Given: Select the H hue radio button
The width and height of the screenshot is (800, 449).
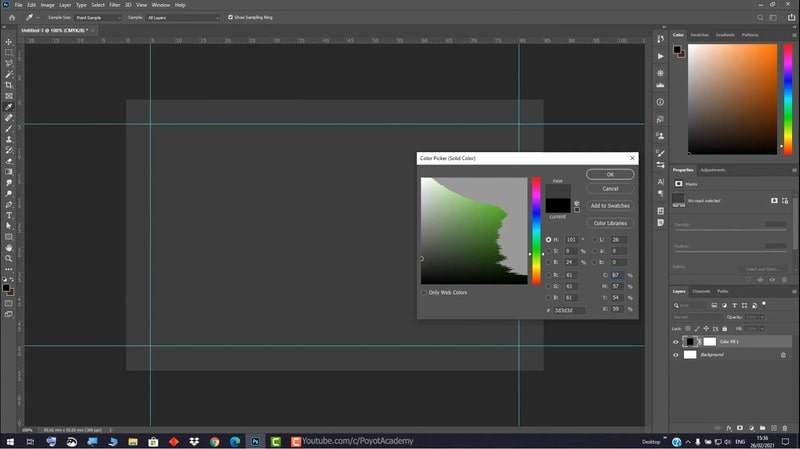Looking at the screenshot, I should point(548,240).
